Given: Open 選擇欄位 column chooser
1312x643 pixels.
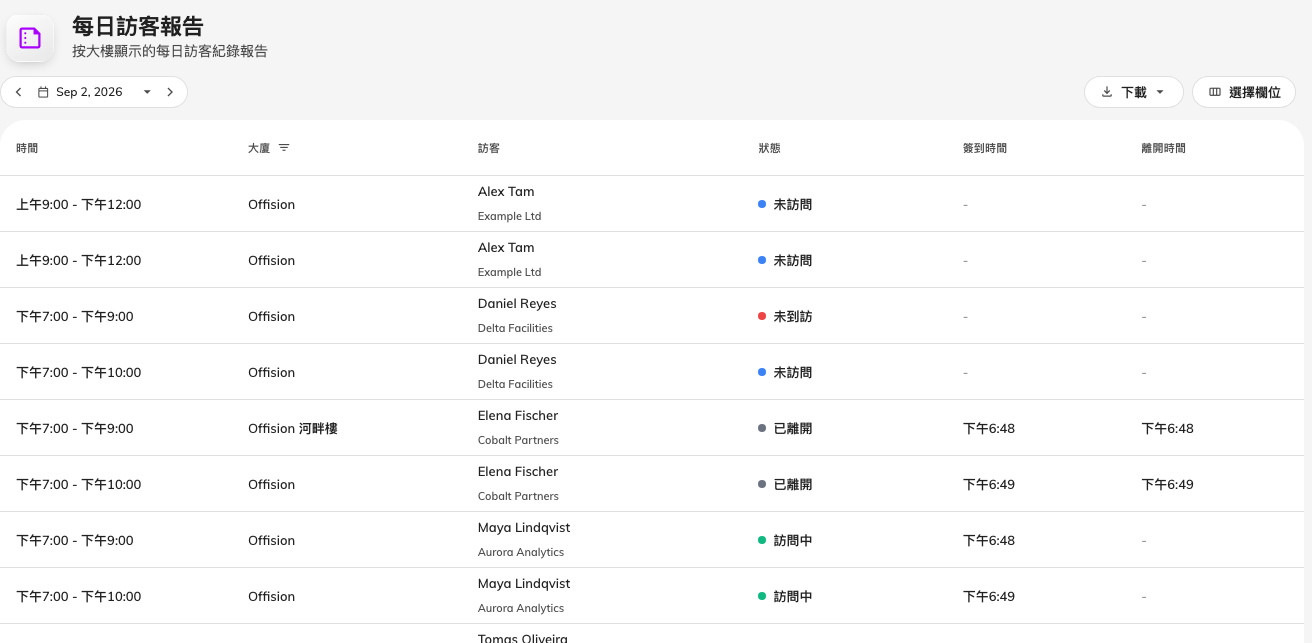Looking at the screenshot, I should click(x=1244, y=92).
